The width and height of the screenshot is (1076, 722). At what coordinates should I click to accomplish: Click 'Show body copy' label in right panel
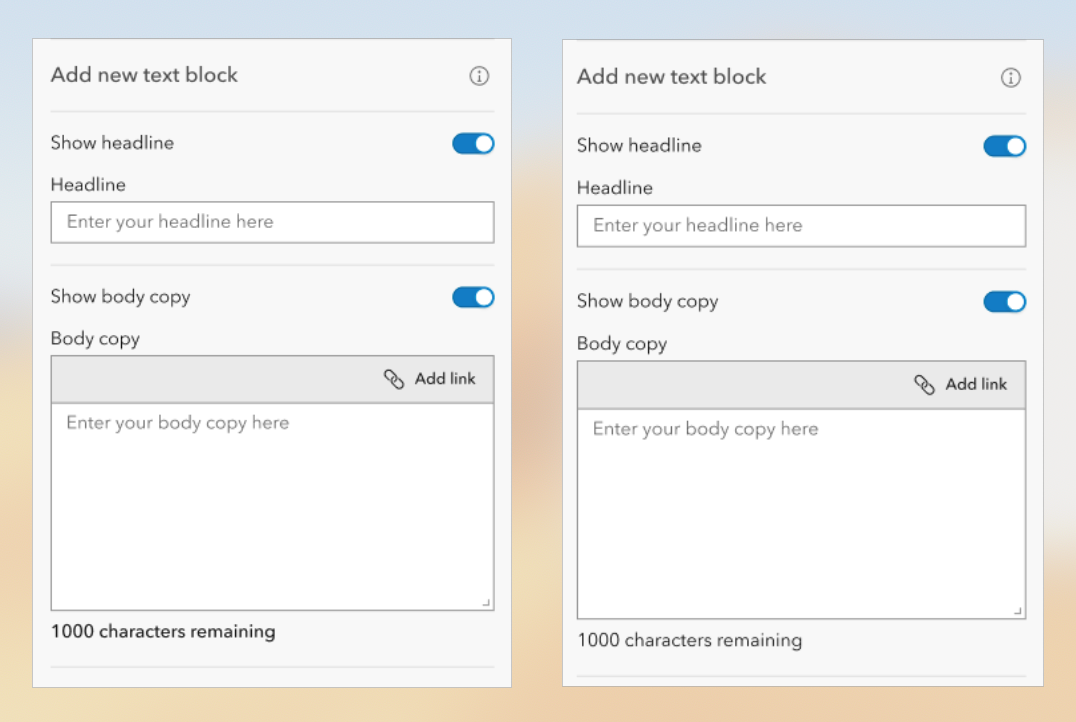648,302
